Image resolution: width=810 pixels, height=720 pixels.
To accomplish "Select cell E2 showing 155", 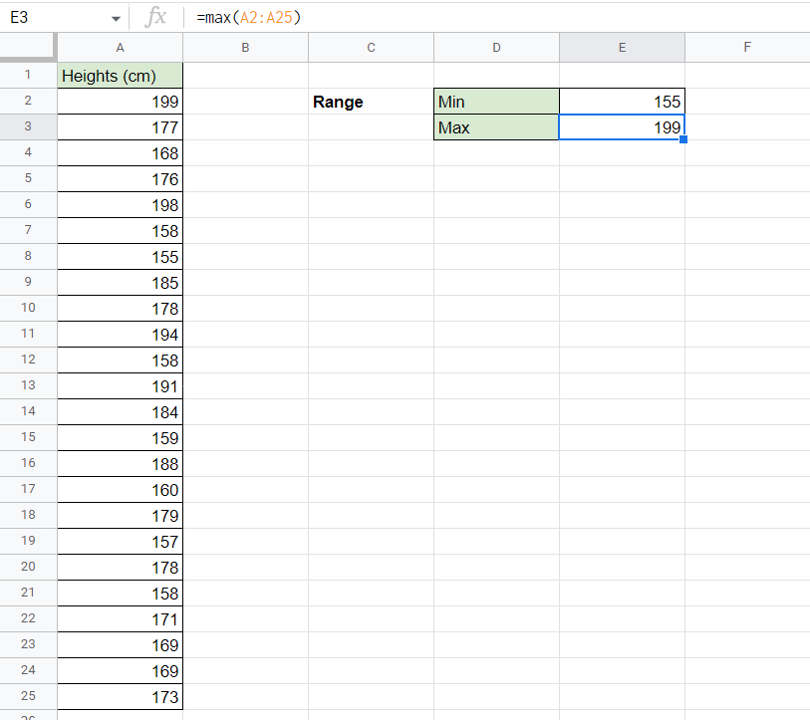I will pos(622,102).
